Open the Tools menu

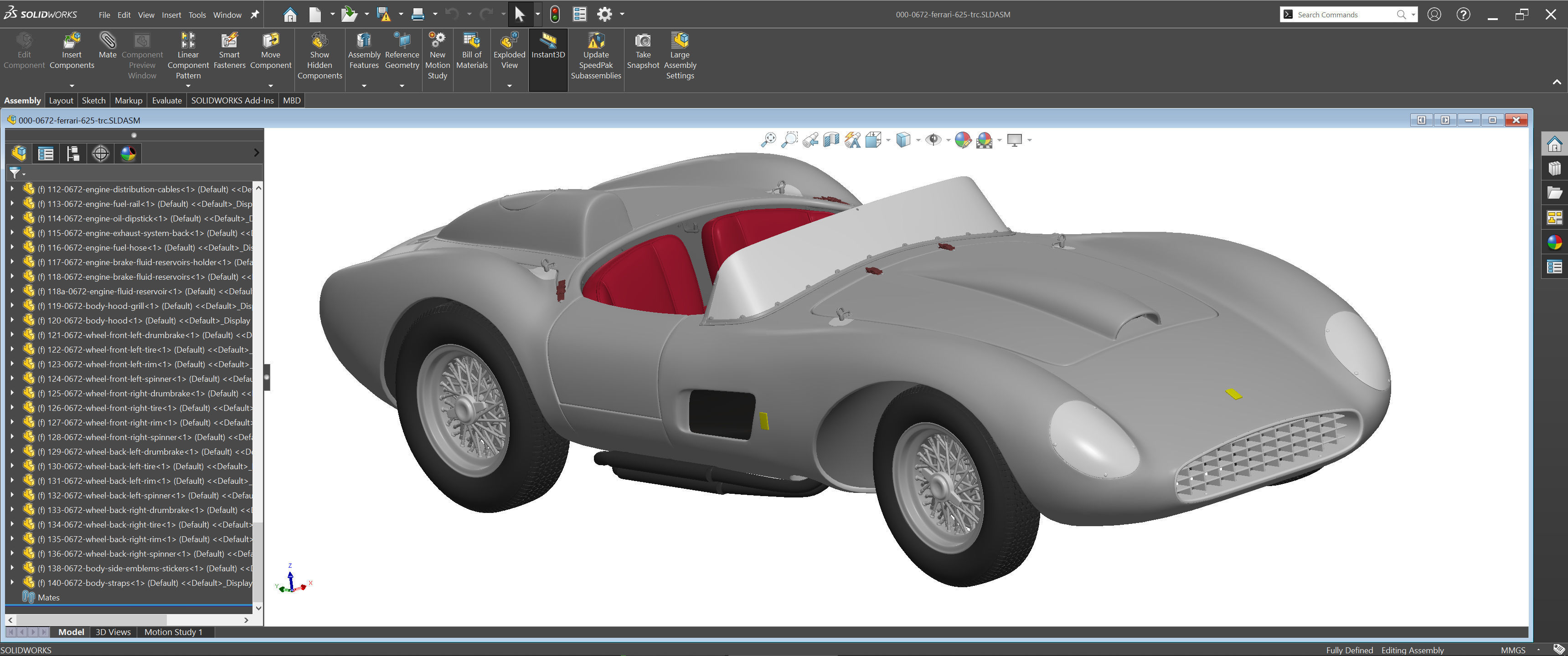click(x=197, y=15)
